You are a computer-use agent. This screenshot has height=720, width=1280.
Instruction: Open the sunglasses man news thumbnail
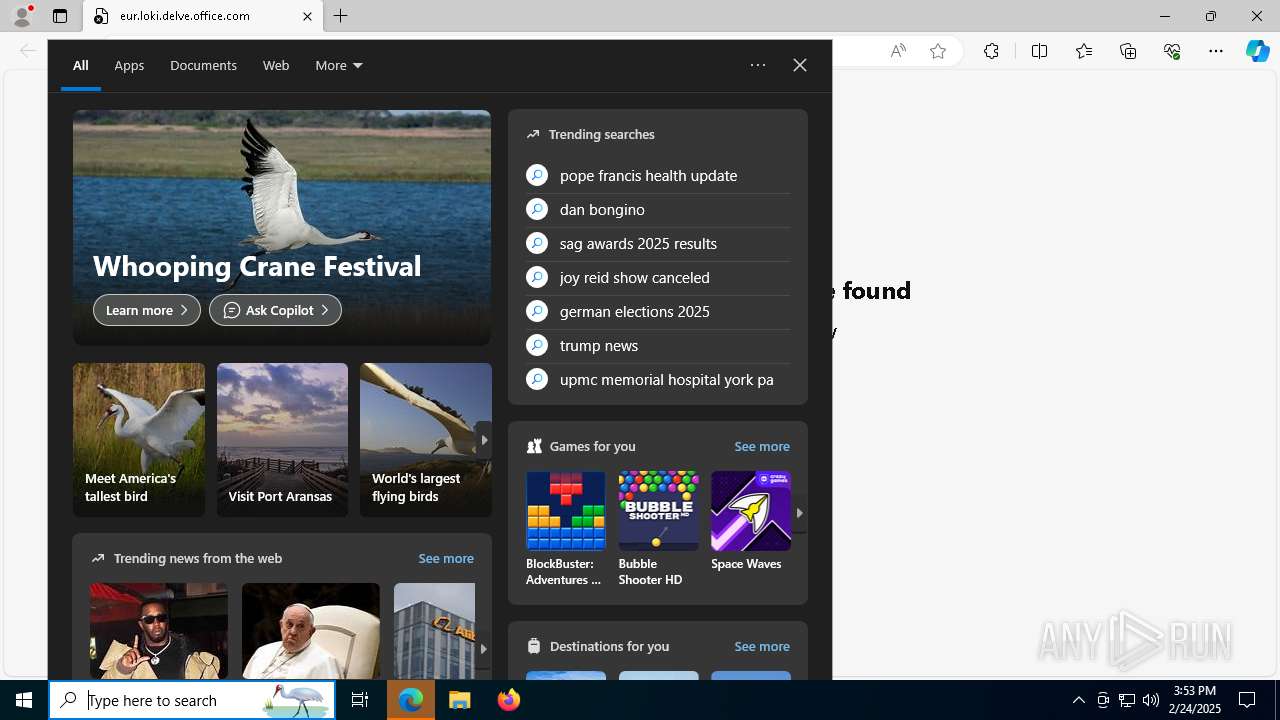pyautogui.click(x=159, y=631)
